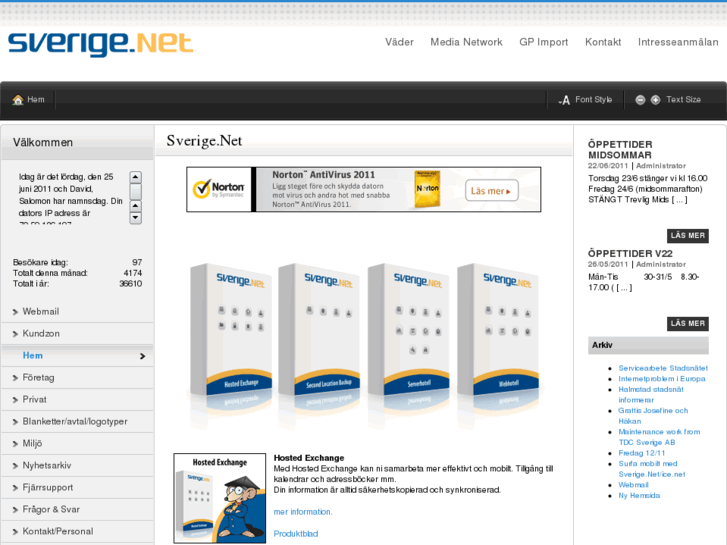
Task: Open Väder in top menu
Action: [x=399, y=42]
